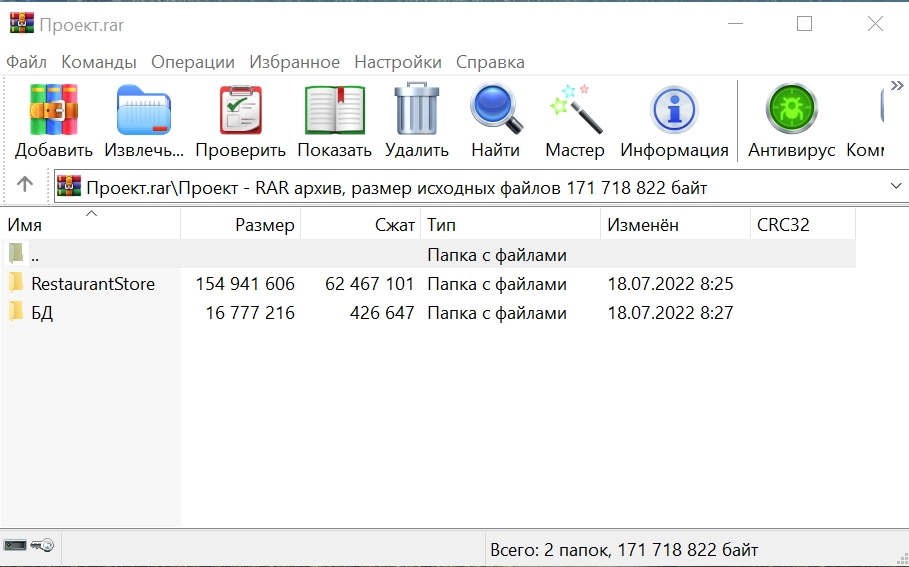Sort by the Изменён column header
This screenshot has width=909, height=567.
[642, 225]
